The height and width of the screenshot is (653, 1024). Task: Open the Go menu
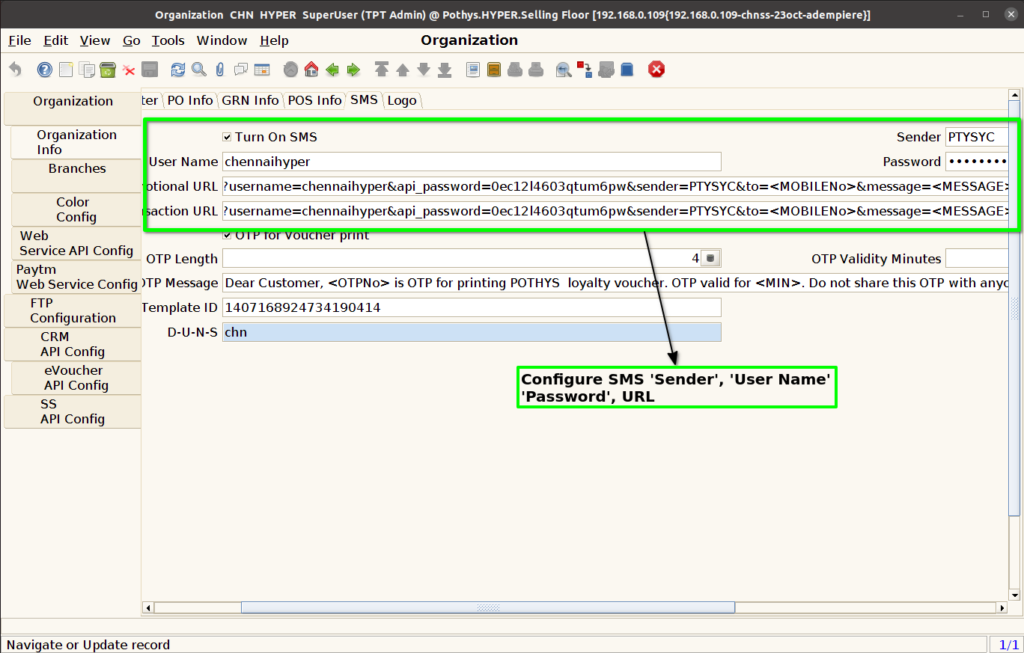[x=131, y=40]
